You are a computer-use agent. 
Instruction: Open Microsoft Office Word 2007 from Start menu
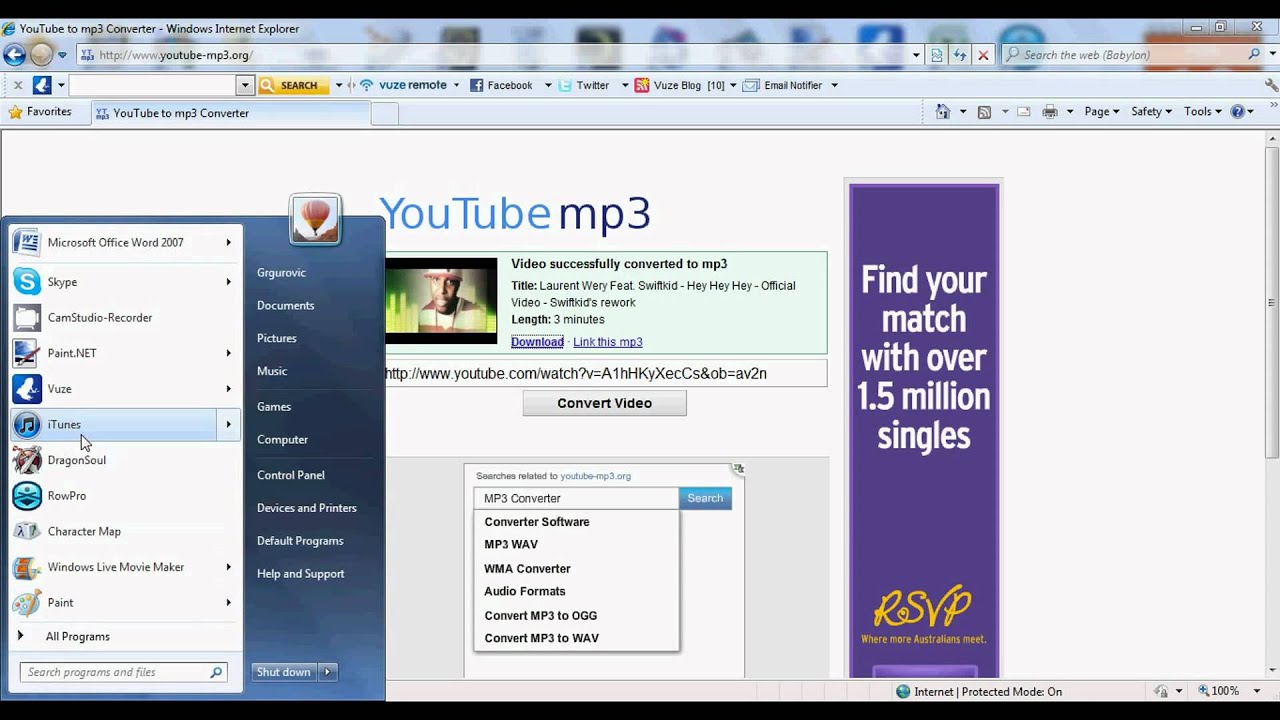pyautogui.click(x=125, y=242)
